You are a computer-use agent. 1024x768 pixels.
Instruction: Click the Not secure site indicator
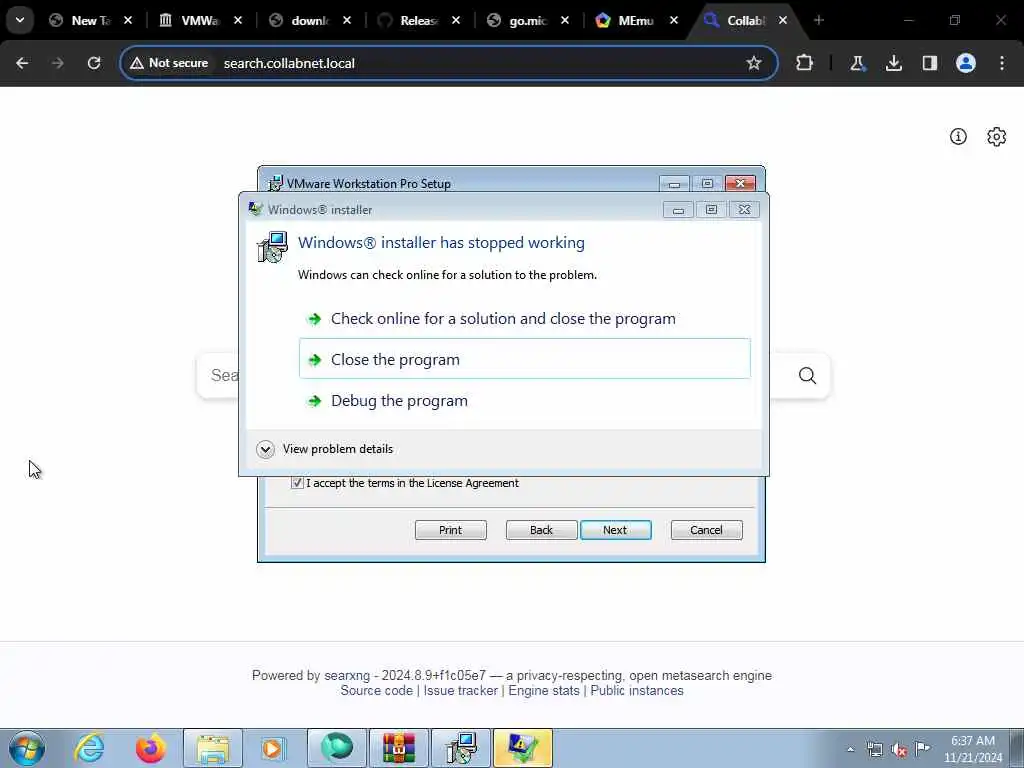[x=169, y=63]
